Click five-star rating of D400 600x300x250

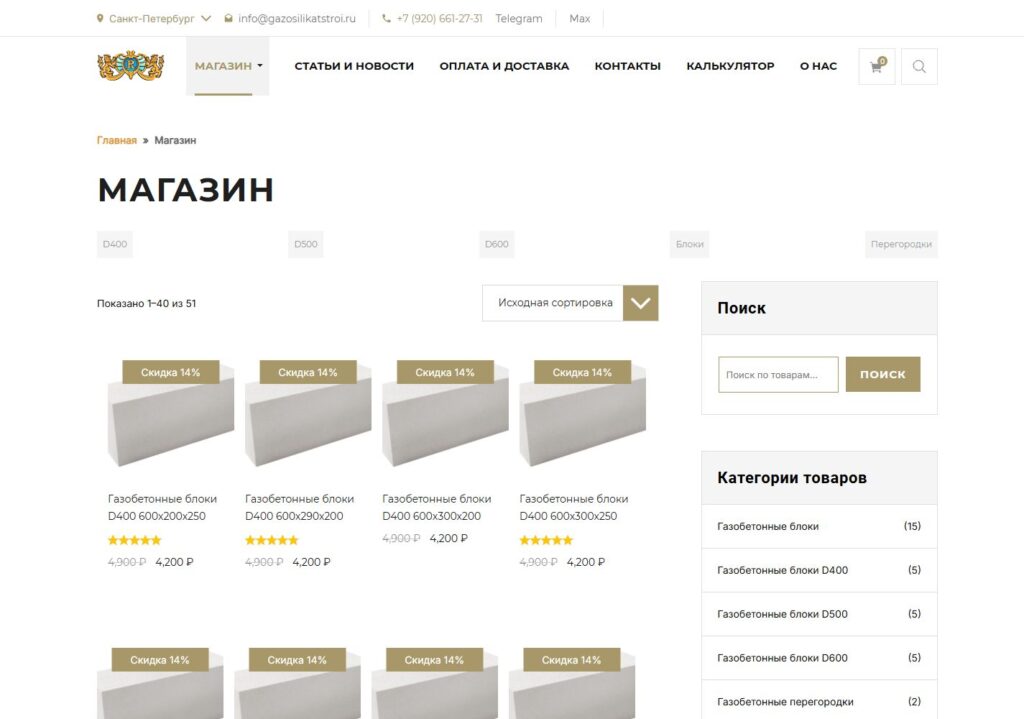coord(545,540)
